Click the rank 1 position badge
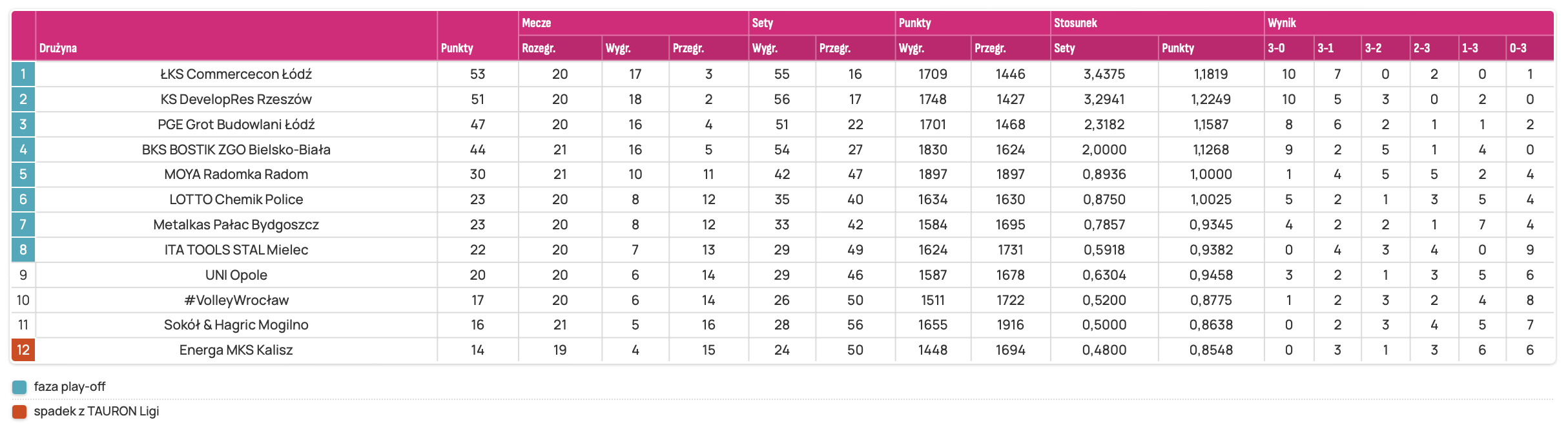Screen dimensions: 1568x429 tap(23, 74)
